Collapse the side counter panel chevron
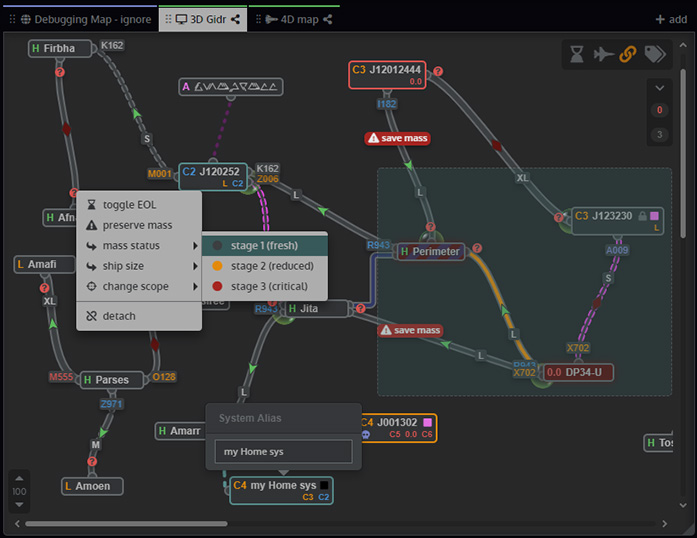697x538 pixels. click(x=659, y=87)
